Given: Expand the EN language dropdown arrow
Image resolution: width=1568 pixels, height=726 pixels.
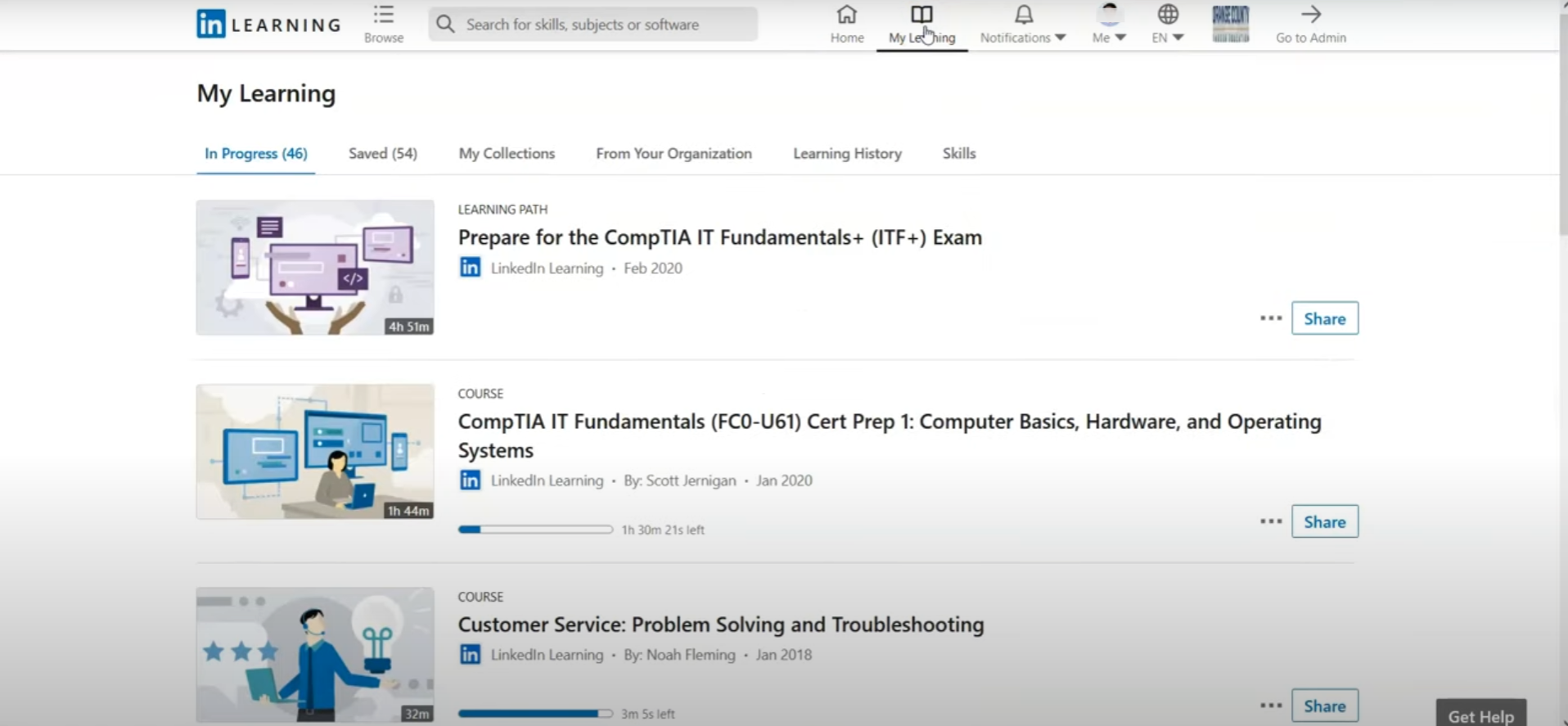Looking at the screenshot, I should coord(1178,38).
